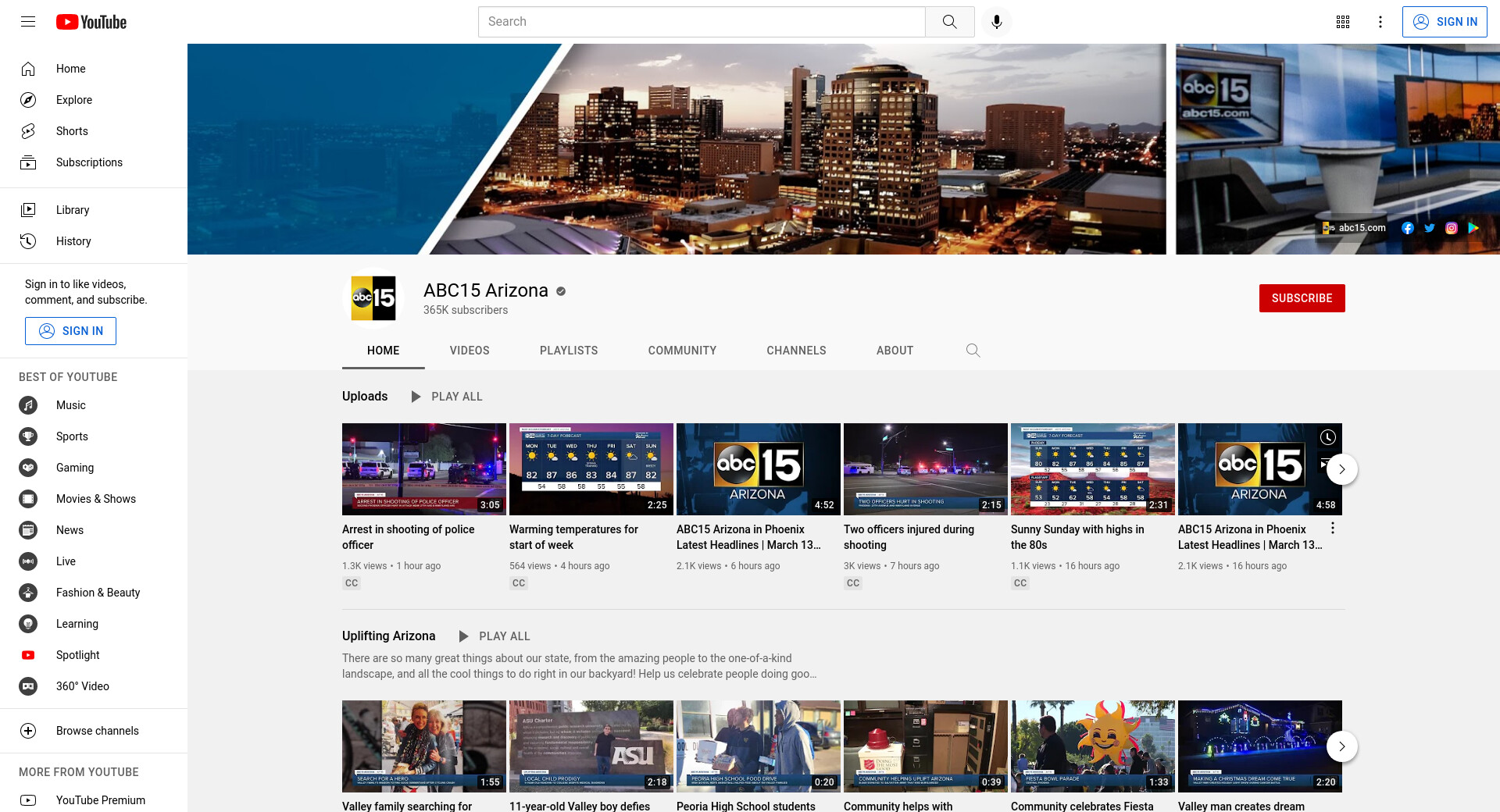Open 'Two officers injured during shooting' thumbnail
The width and height of the screenshot is (1500, 812).
926,469
